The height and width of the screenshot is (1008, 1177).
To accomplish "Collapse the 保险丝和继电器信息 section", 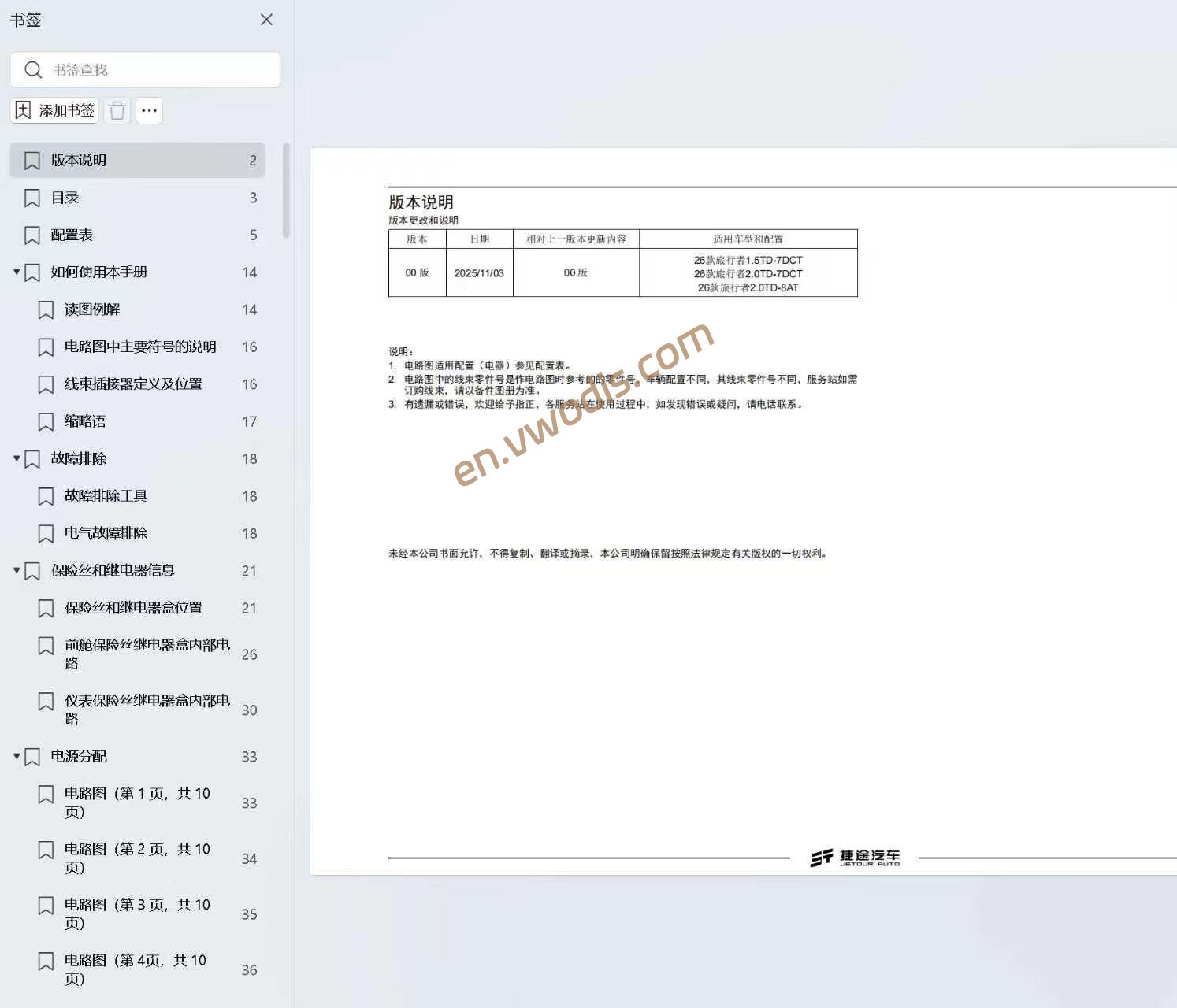I will pyautogui.click(x=17, y=570).
